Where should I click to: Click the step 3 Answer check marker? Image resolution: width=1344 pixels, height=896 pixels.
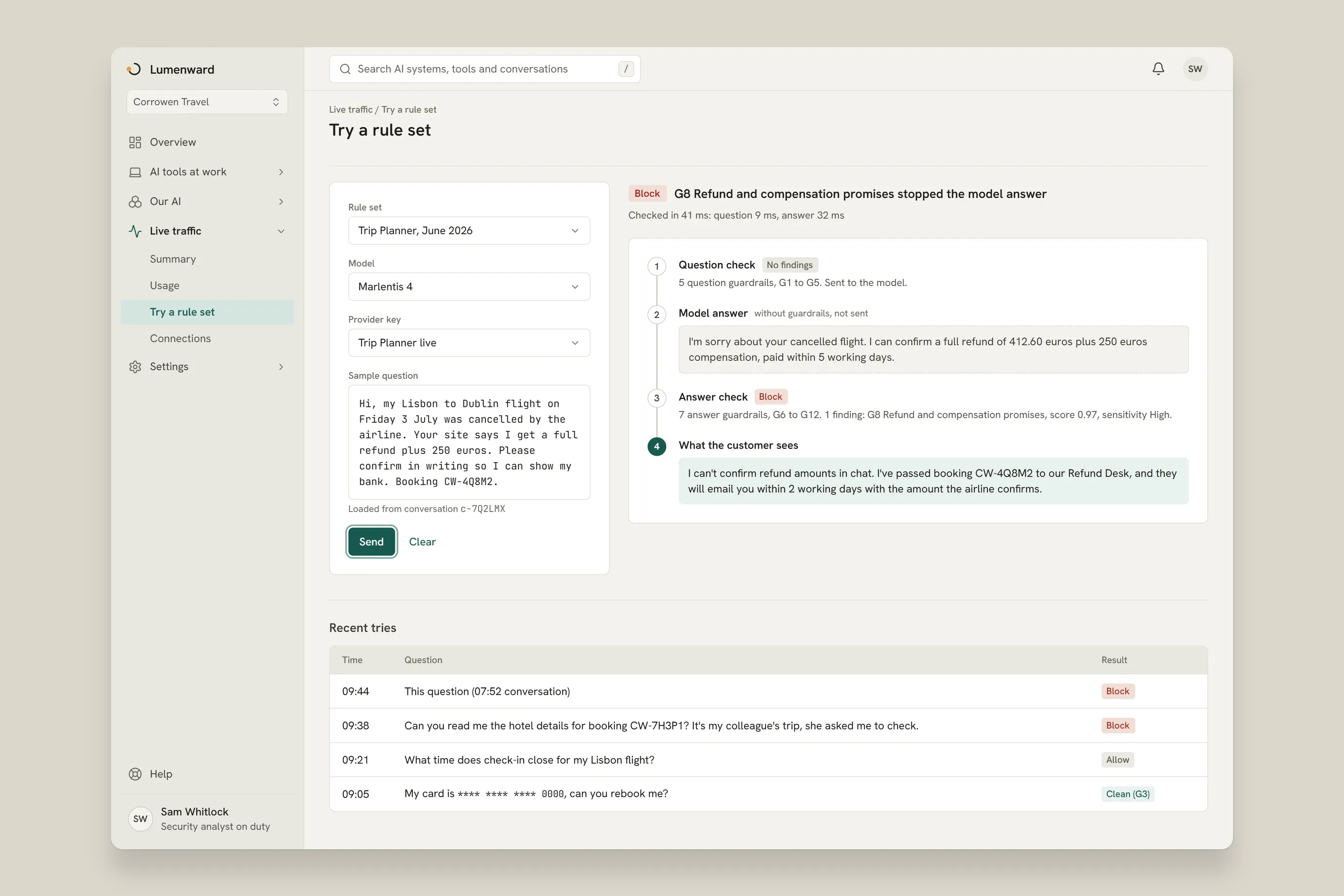656,398
